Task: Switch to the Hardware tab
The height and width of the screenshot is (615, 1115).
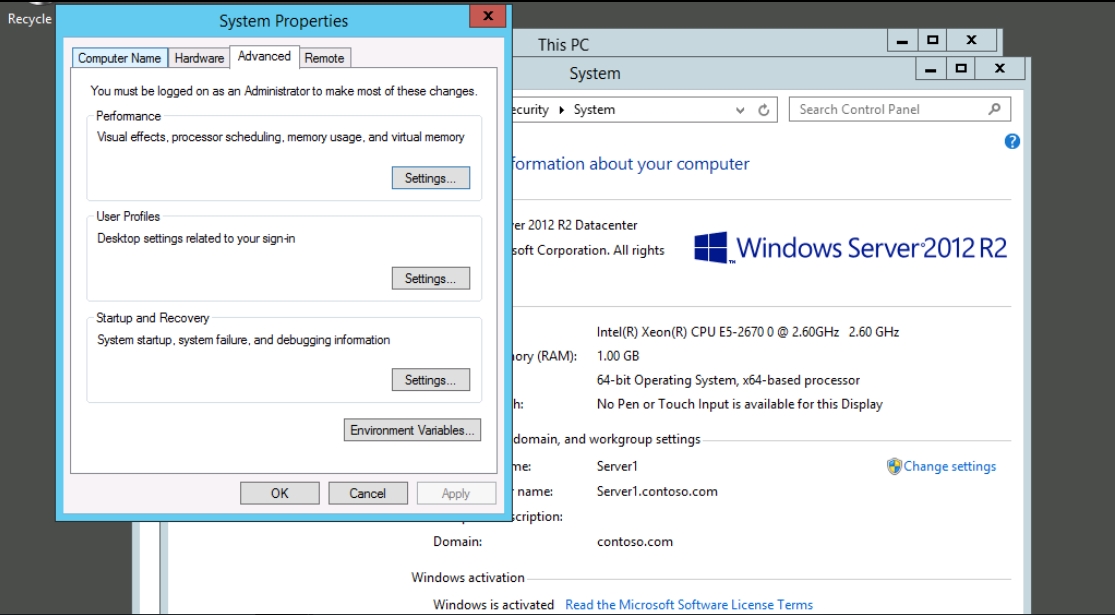Action: tap(199, 58)
